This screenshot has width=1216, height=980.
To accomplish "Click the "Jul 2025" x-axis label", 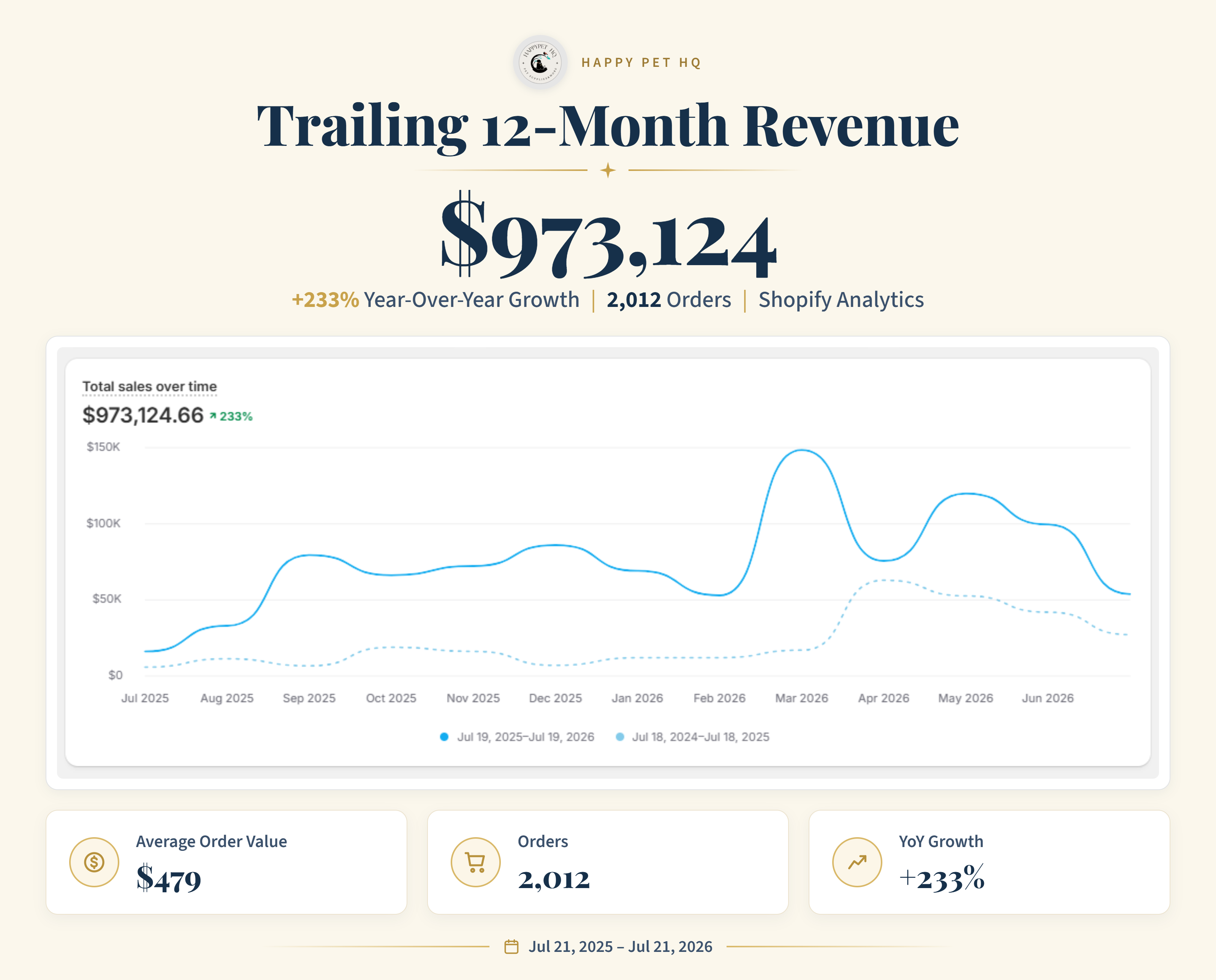I will click(x=145, y=698).
